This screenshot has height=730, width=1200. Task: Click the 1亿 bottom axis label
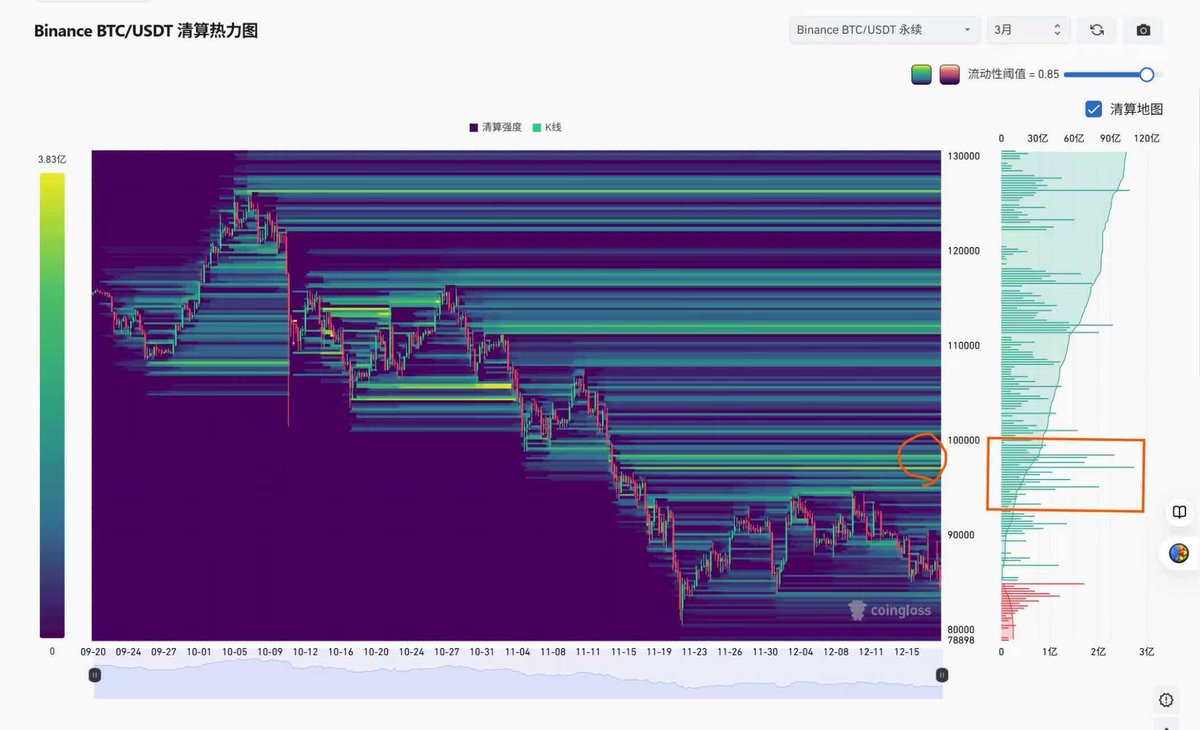coord(1050,652)
